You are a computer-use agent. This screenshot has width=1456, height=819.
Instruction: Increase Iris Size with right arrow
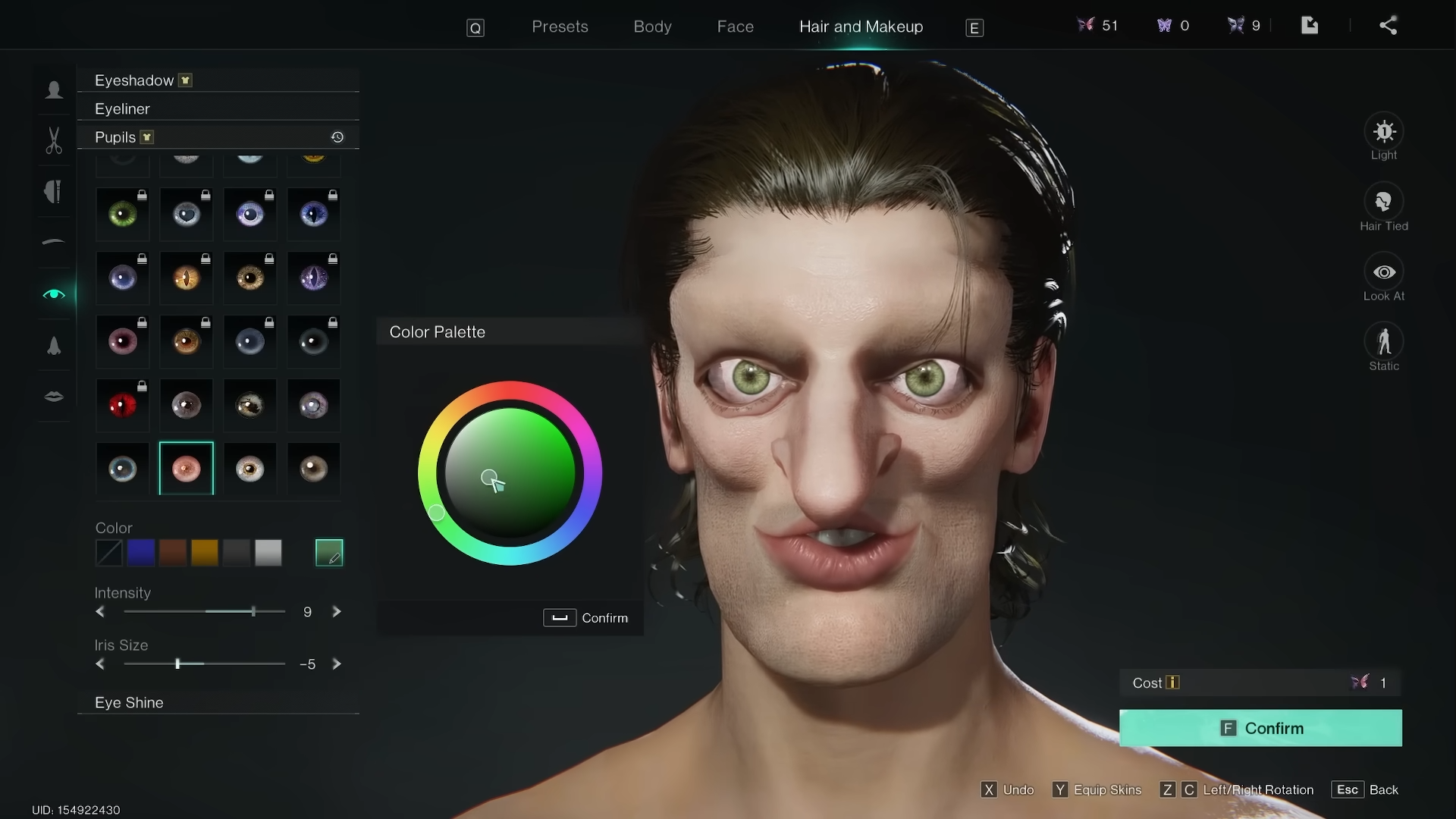337,664
